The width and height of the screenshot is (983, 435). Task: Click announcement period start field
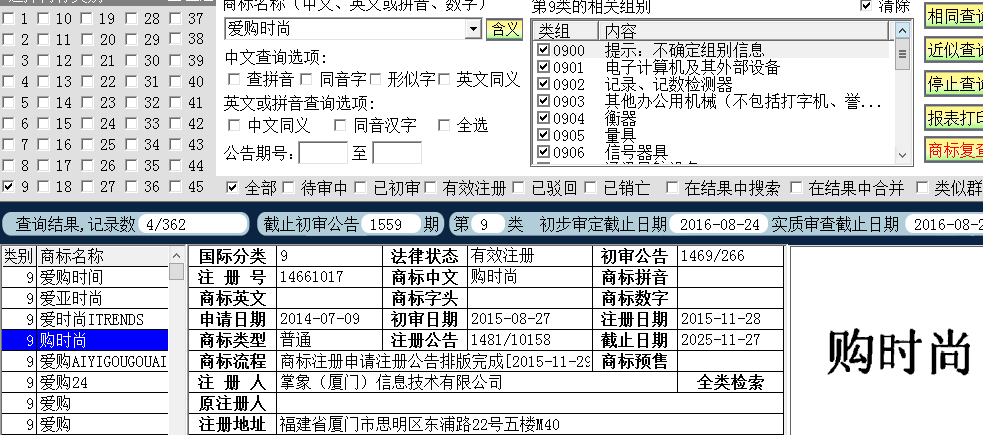(323, 153)
